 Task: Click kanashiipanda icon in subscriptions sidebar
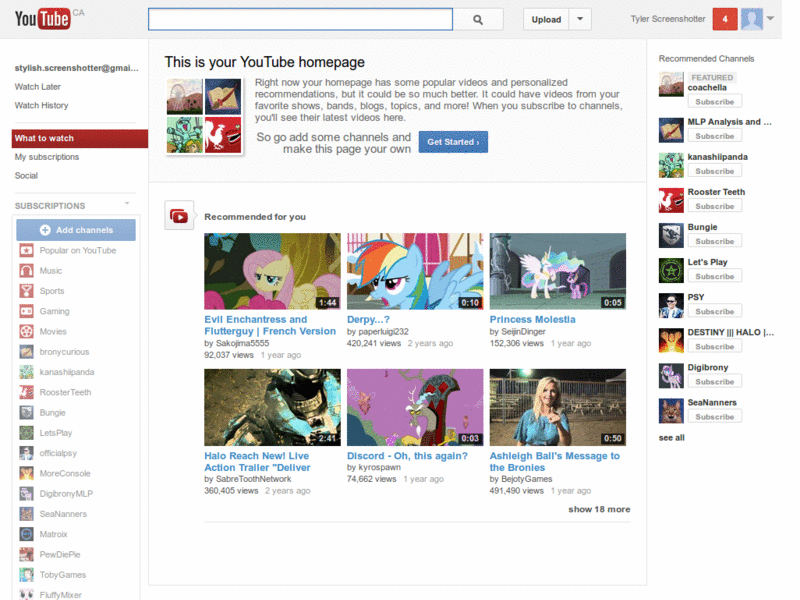27,372
